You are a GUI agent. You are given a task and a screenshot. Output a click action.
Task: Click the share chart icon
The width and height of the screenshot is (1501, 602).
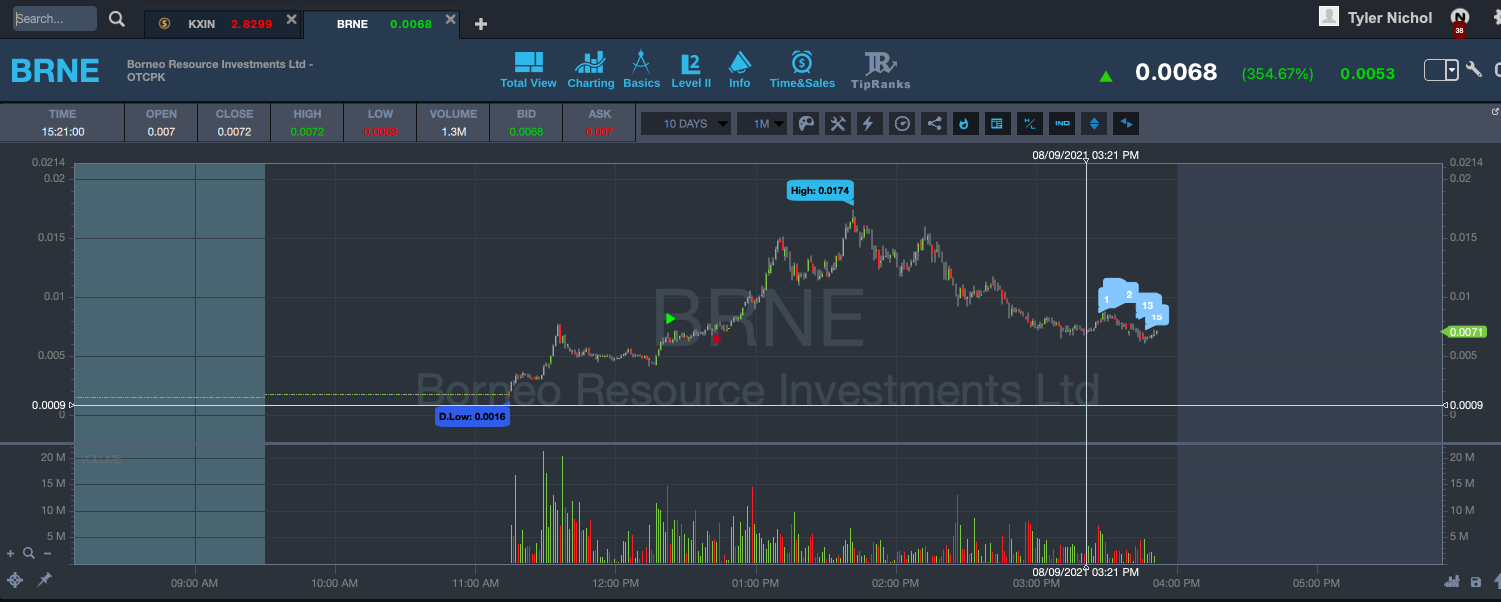pyautogui.click(x=934, y=124)
